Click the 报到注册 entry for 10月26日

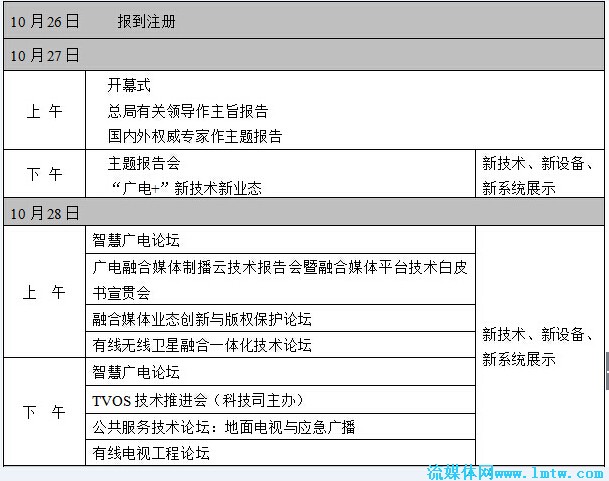point(146,21)
